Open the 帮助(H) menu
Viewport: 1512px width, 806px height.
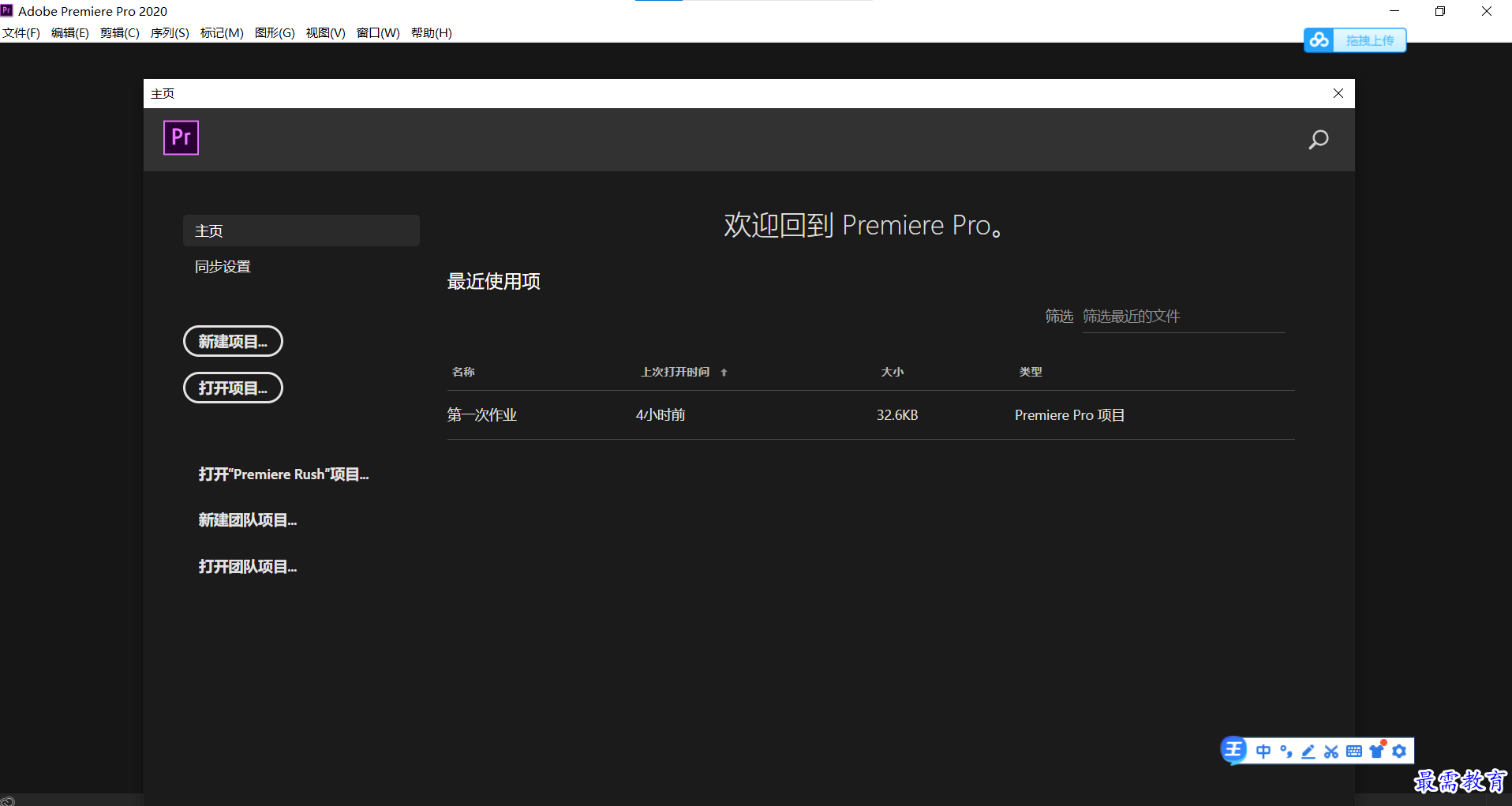pyautogui.click(x=432, y=33)
